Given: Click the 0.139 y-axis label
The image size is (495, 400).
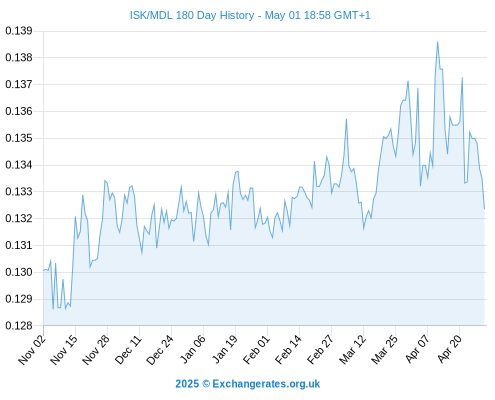Looking at the screenshot, I should coord(19,31).
